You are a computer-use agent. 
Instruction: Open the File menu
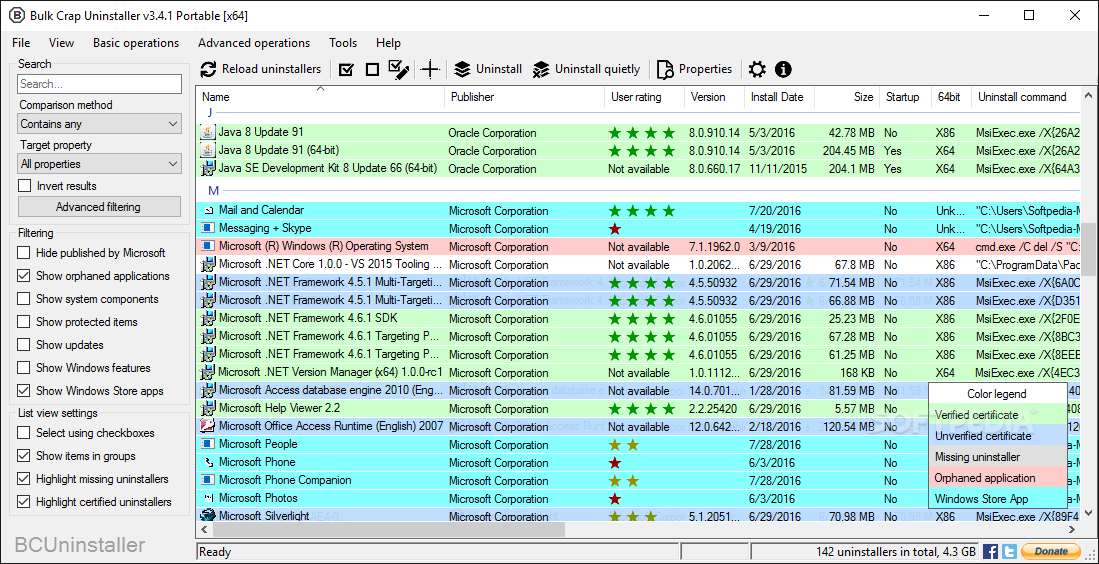pyautogui.click(x=21, y=43)
